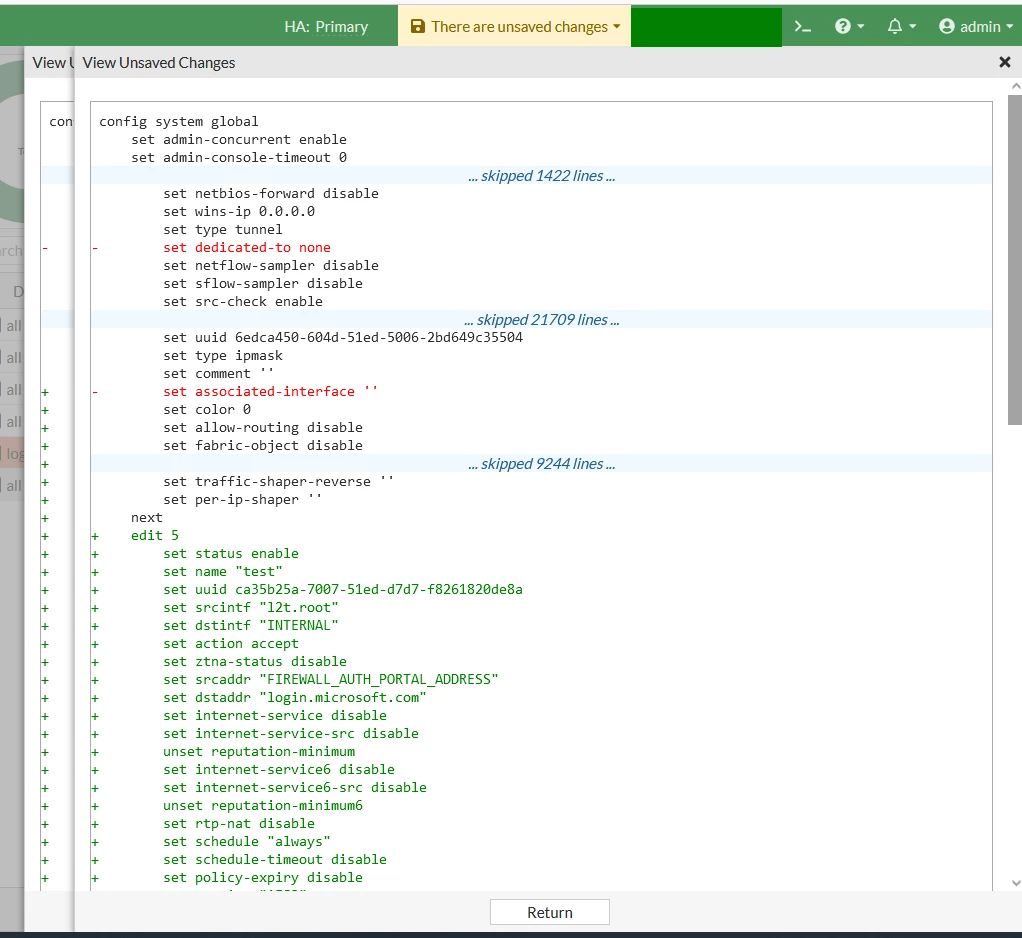The width and height of the screenshot is (1022, 938).
Task: Open the CLI console icon
Action: tap(802, 27)
